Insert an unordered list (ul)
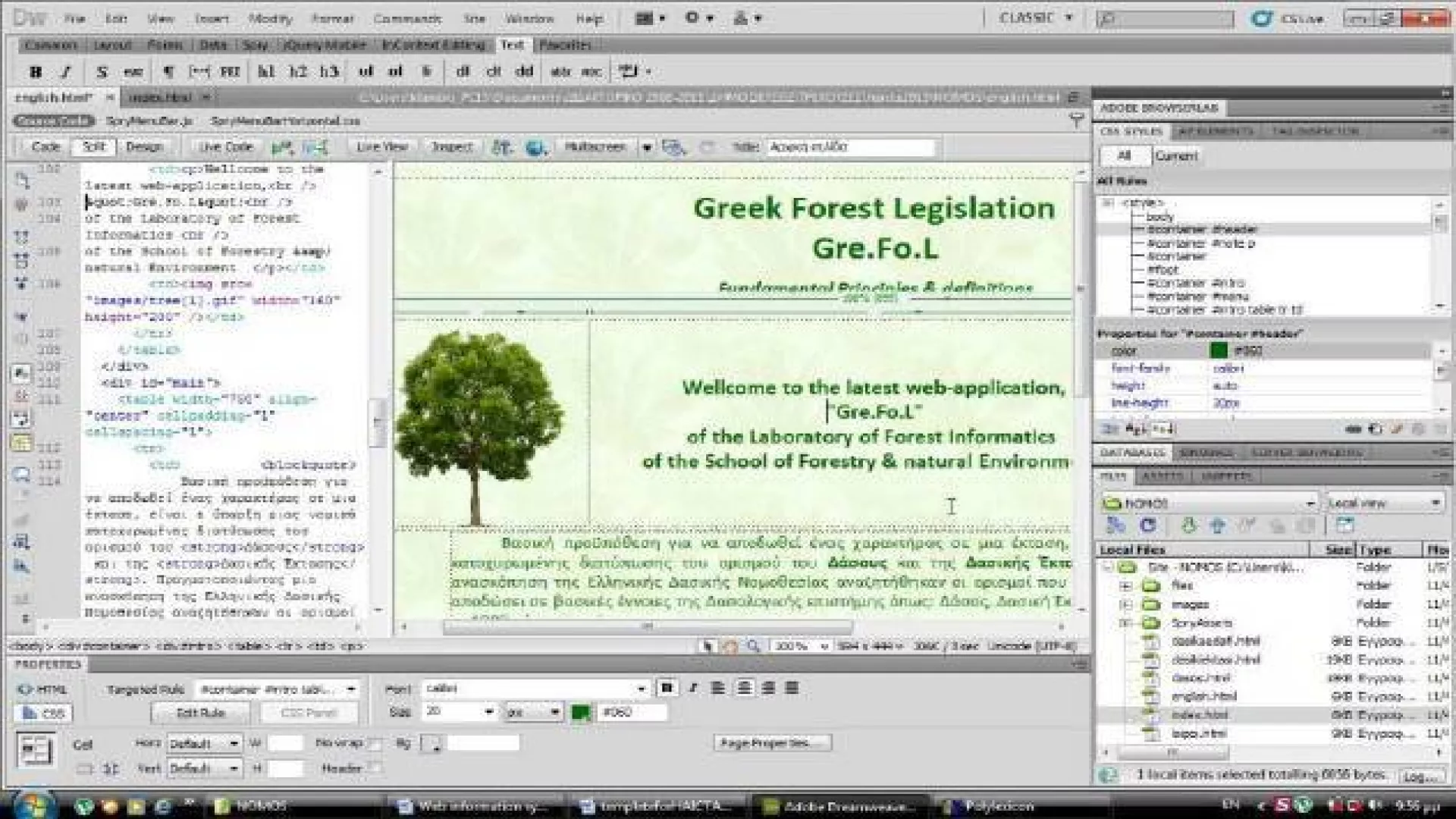The image size is (1456, 819). pos(366,72)
